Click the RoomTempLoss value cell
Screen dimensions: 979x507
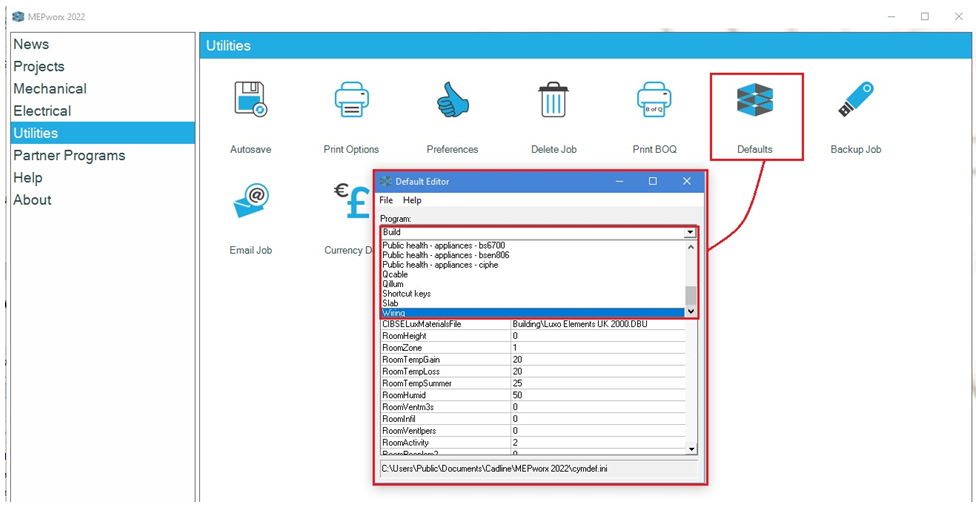pyautogui.click(x=598, y=372)
